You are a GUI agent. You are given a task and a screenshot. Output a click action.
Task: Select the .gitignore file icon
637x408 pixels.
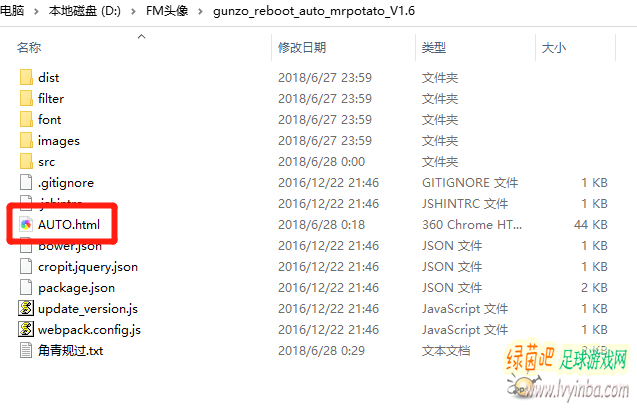coord(26,182)
